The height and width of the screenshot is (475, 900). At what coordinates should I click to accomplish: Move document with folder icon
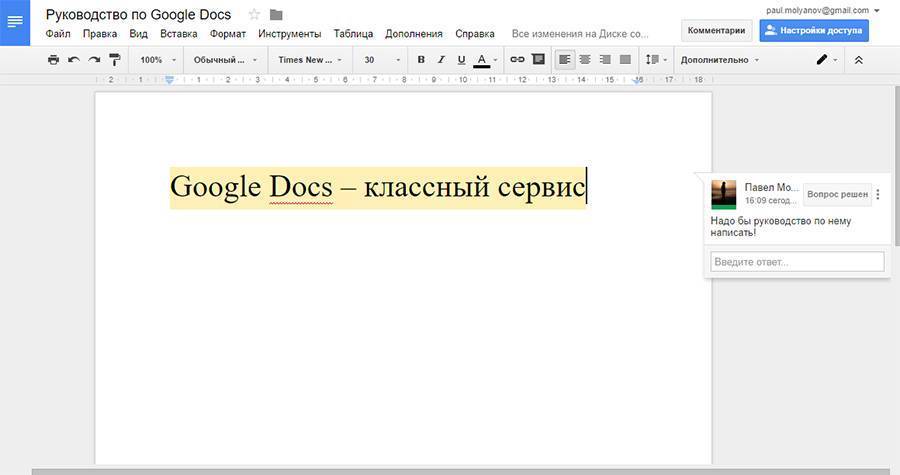pyautogui.click(x=276, y=14)
